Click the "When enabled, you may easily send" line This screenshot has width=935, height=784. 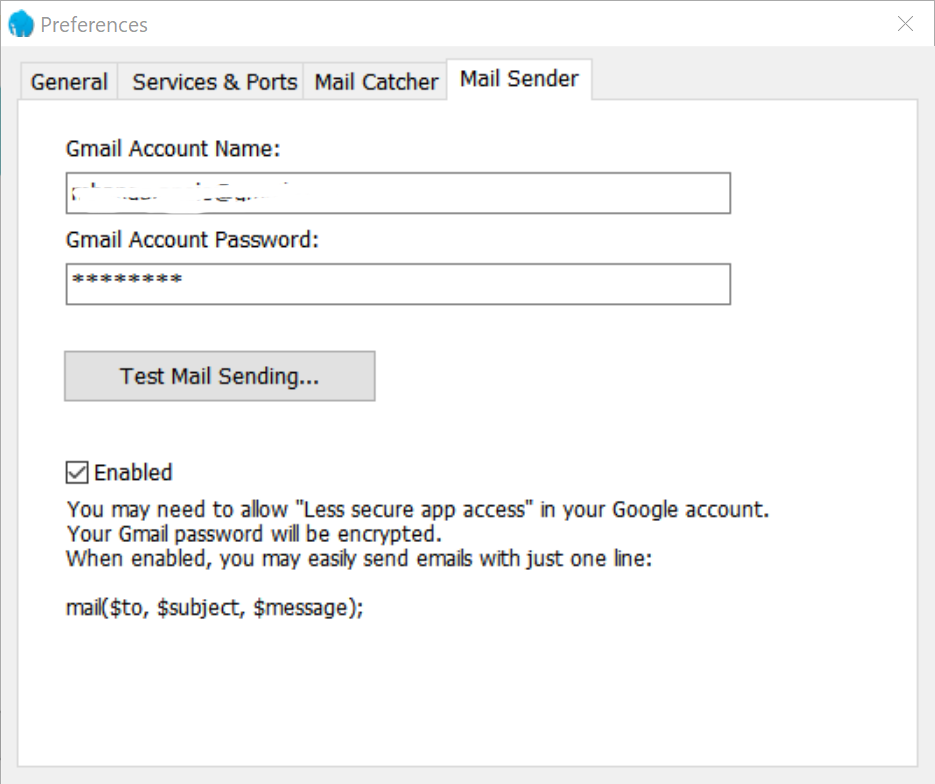coord(358,559)
